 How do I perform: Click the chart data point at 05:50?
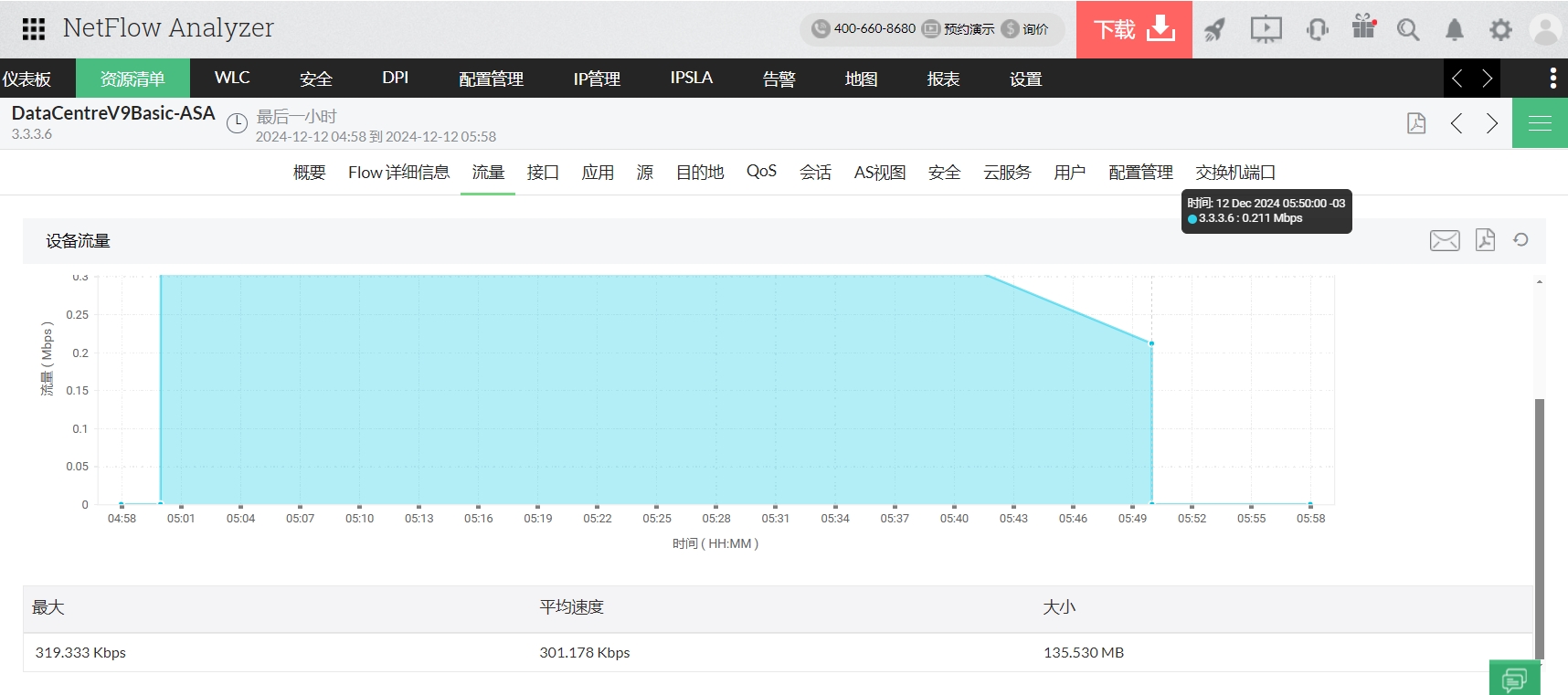[x=1151, y=343]
